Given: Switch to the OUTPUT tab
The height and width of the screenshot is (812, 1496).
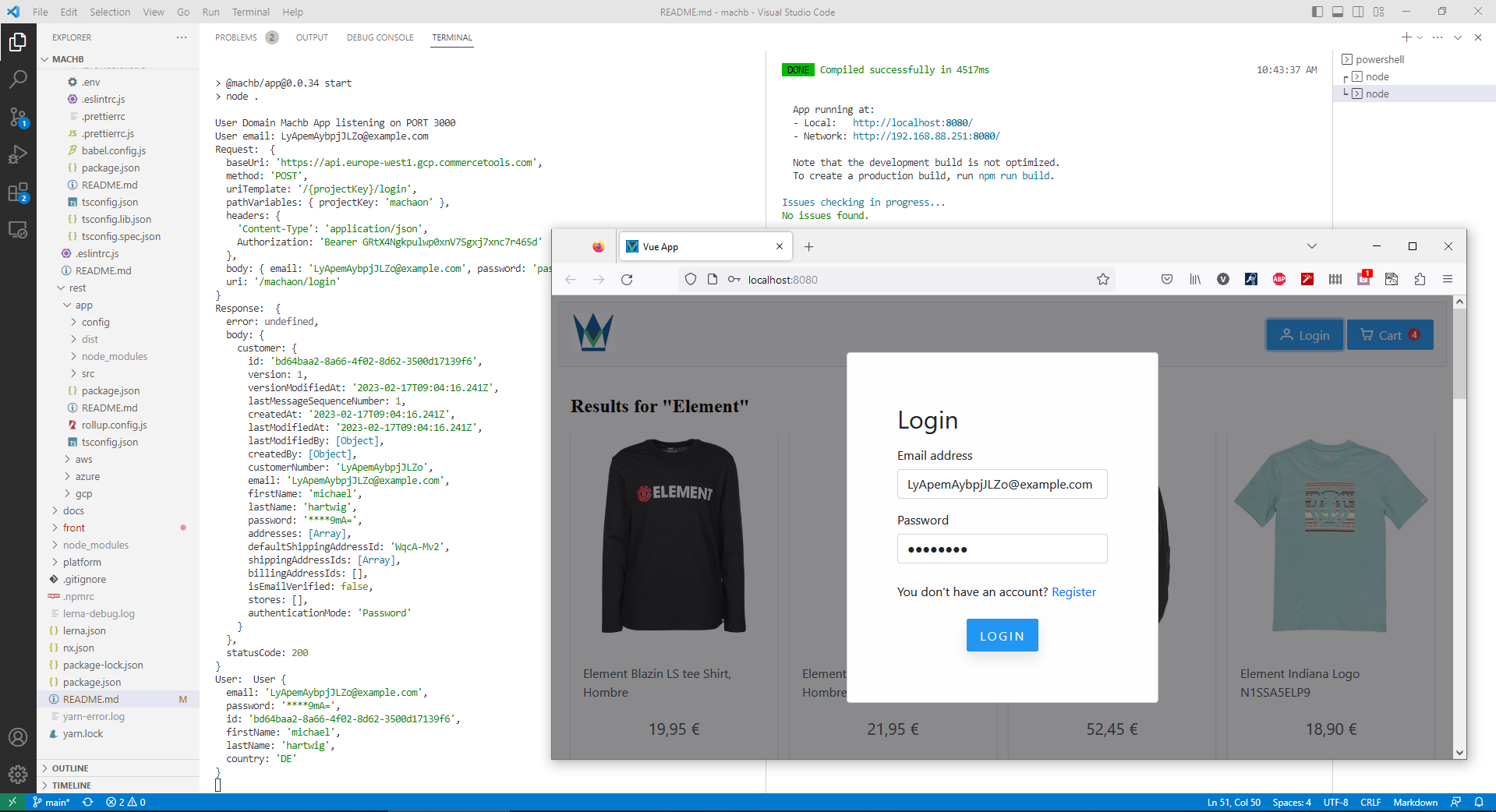Looking at the screenshot, I should point(312,37).
